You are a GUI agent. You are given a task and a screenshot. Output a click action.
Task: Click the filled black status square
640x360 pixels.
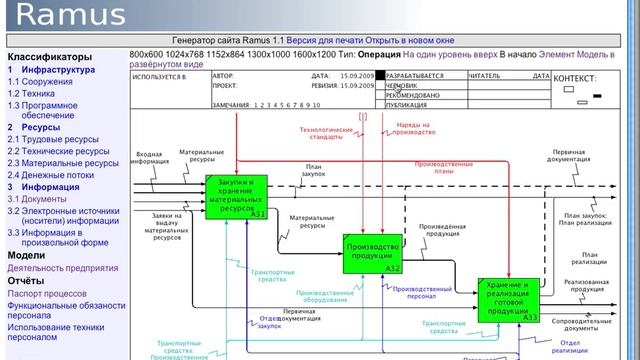point(380,76)
